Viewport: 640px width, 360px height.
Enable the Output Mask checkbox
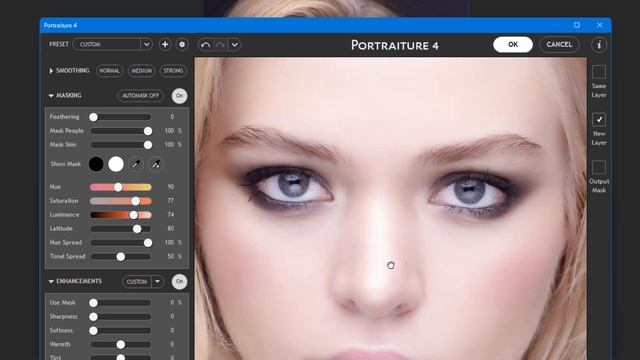pos(599,167)
